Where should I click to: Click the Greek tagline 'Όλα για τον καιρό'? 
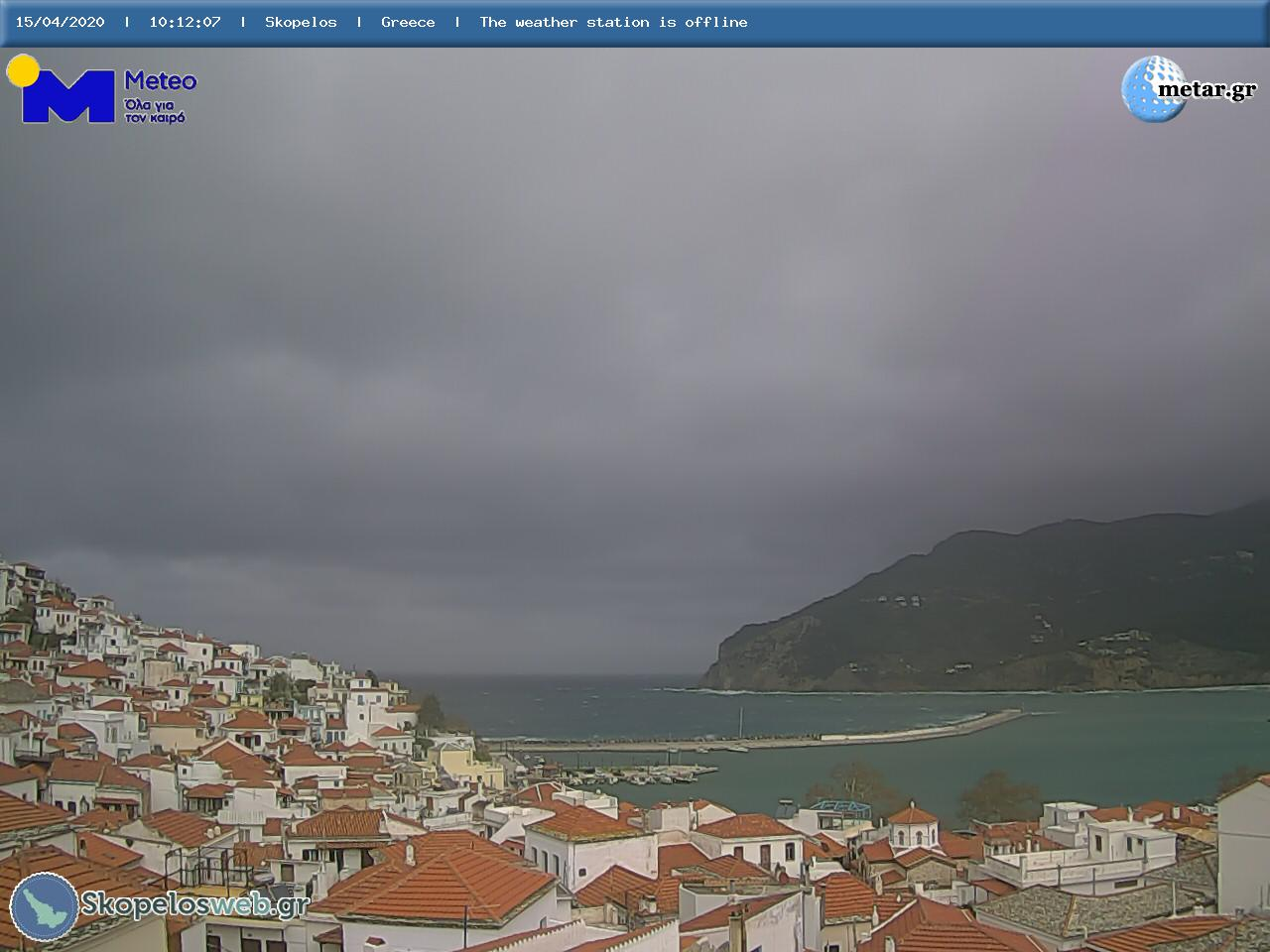(155, 110)
